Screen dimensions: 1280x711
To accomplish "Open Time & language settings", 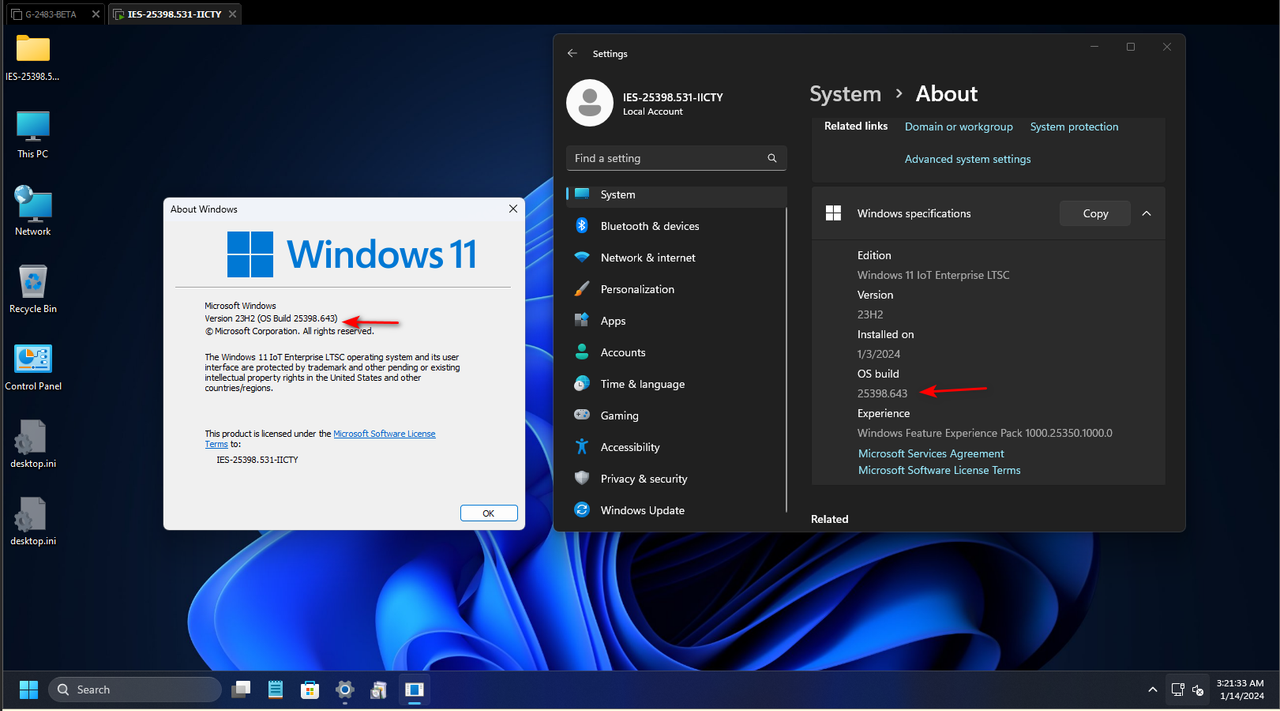I will point(676,384).
